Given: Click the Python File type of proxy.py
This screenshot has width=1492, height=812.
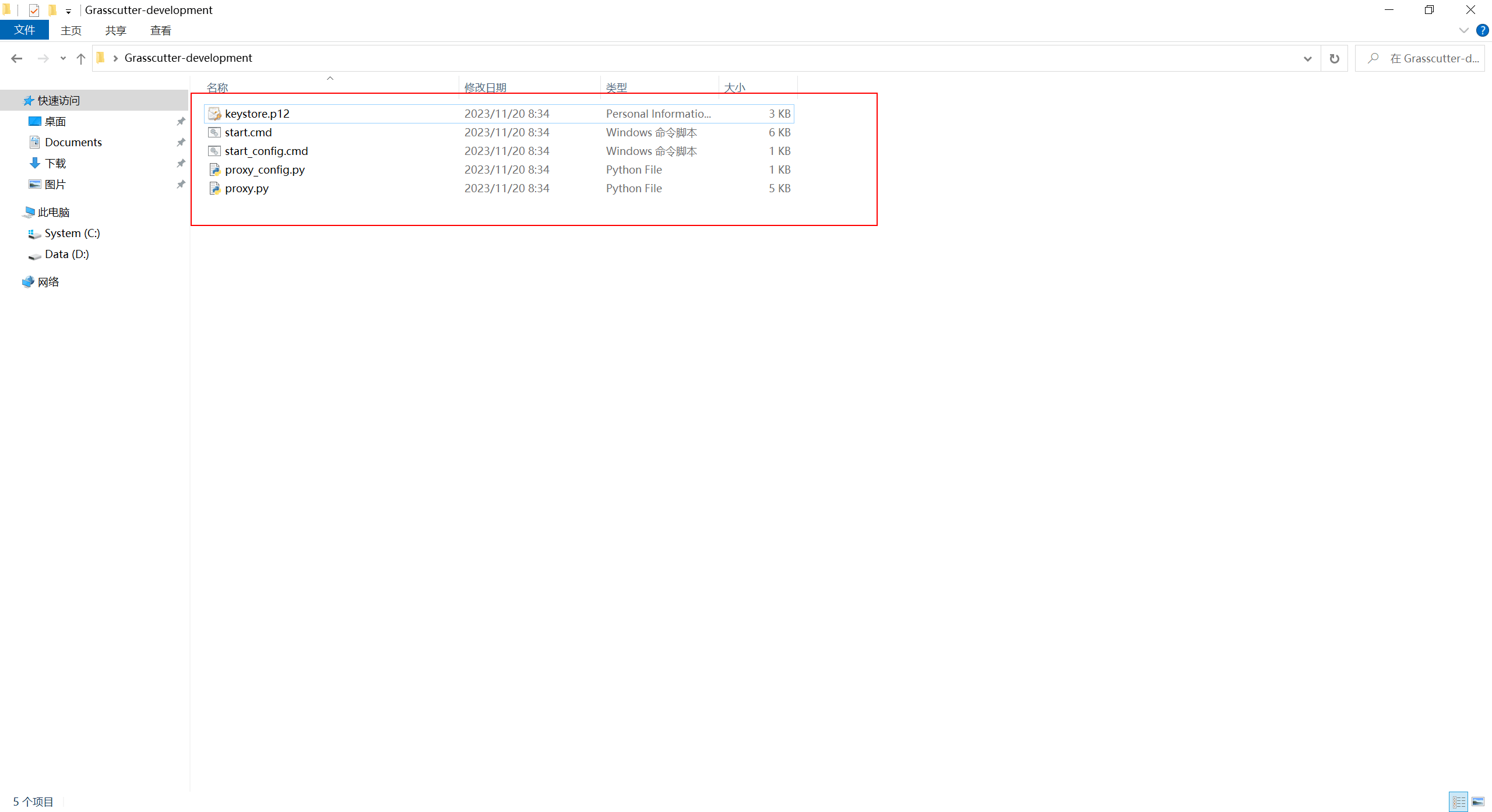Looking at the screenshot, I should pos(634,188).
